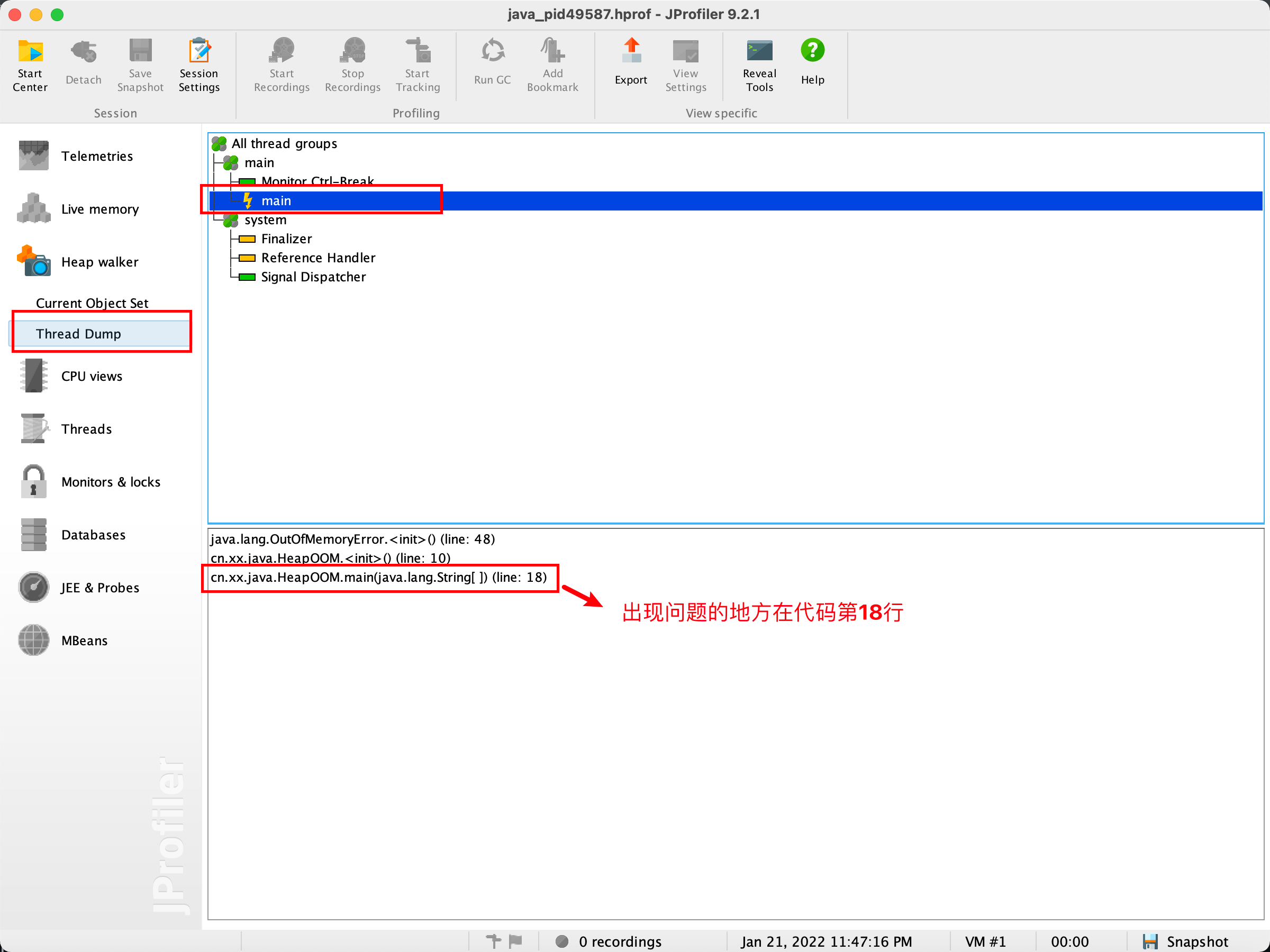Open the Heap walker section
This screenshot has height=952, width=1270.
(x=99, y=262)
